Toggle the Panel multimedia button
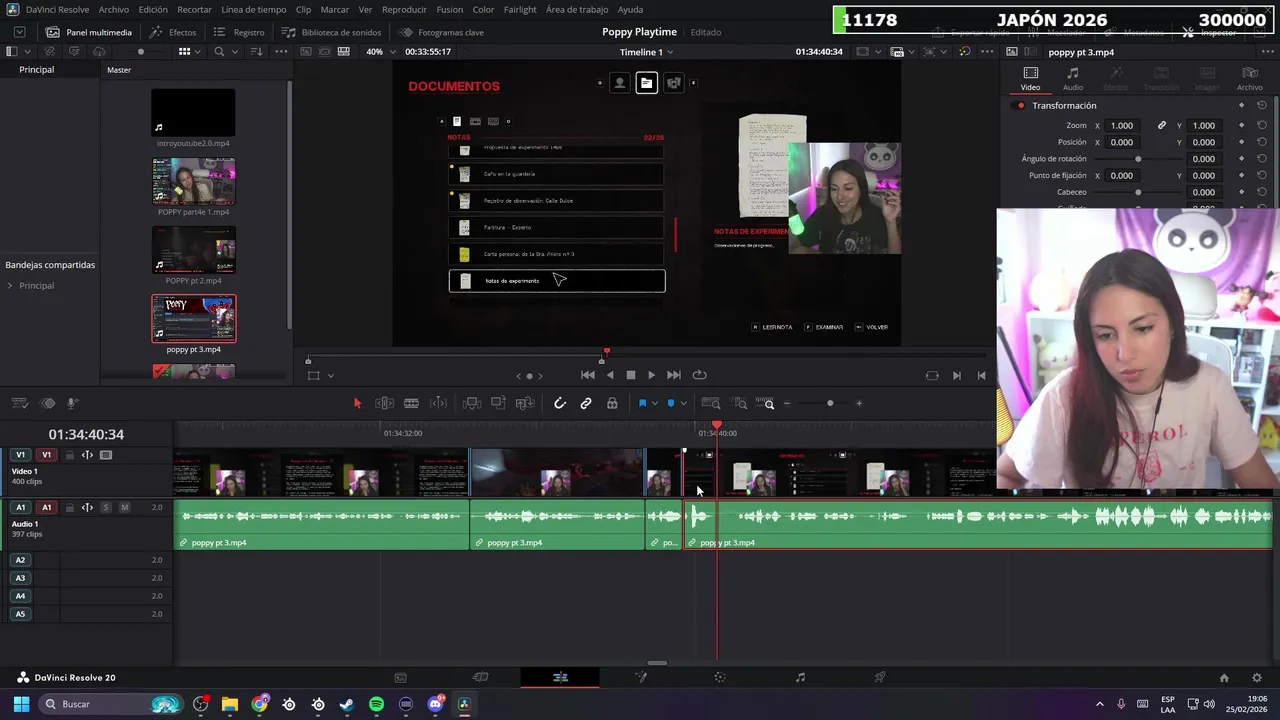Image resolution: width=1280 pixels, height=720 pixels. (88, 32)
